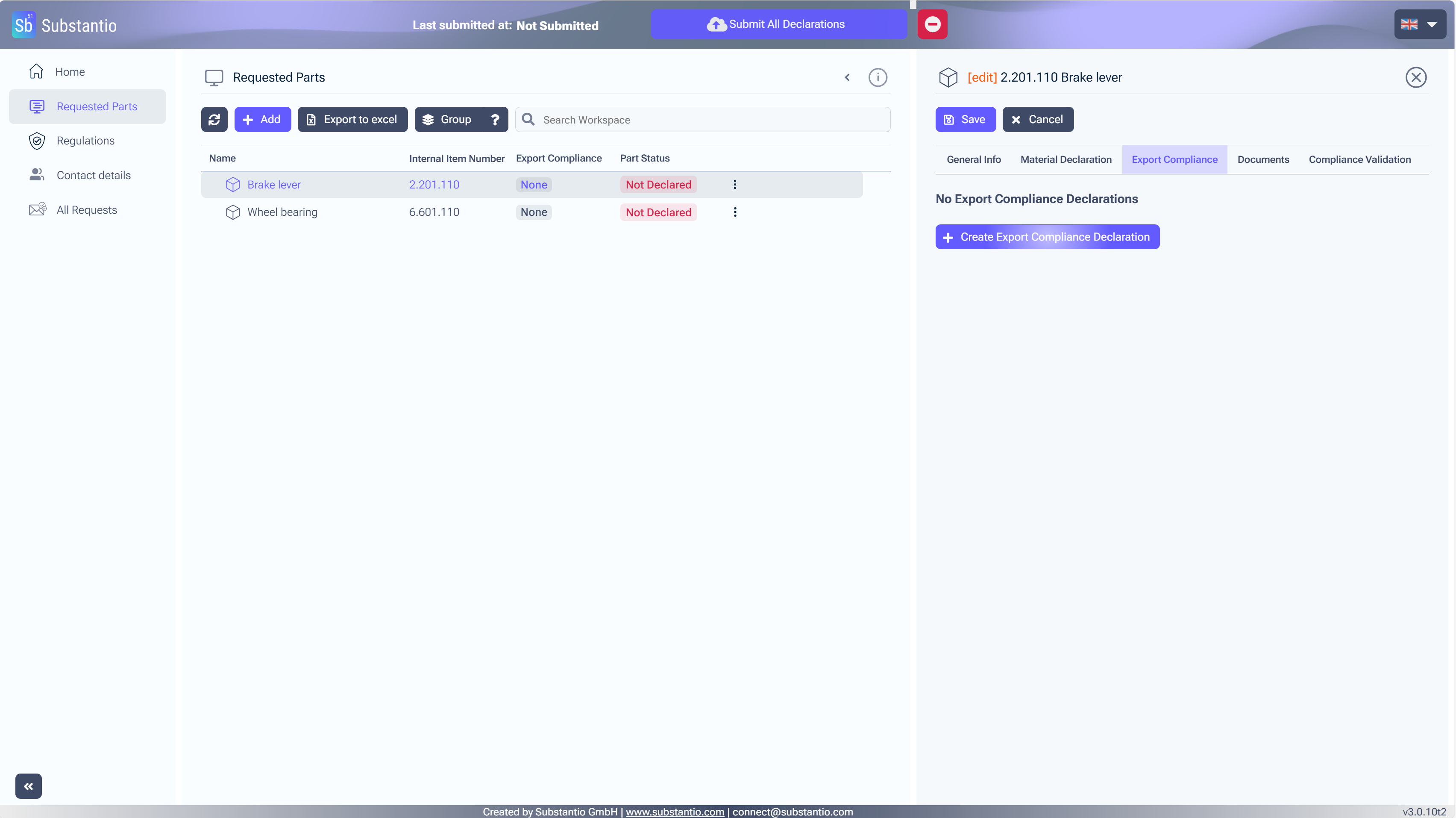This screenshot has height=818, width=1456.
Task: Click the refresh icon in the toolbar
Action: [214, 119]
